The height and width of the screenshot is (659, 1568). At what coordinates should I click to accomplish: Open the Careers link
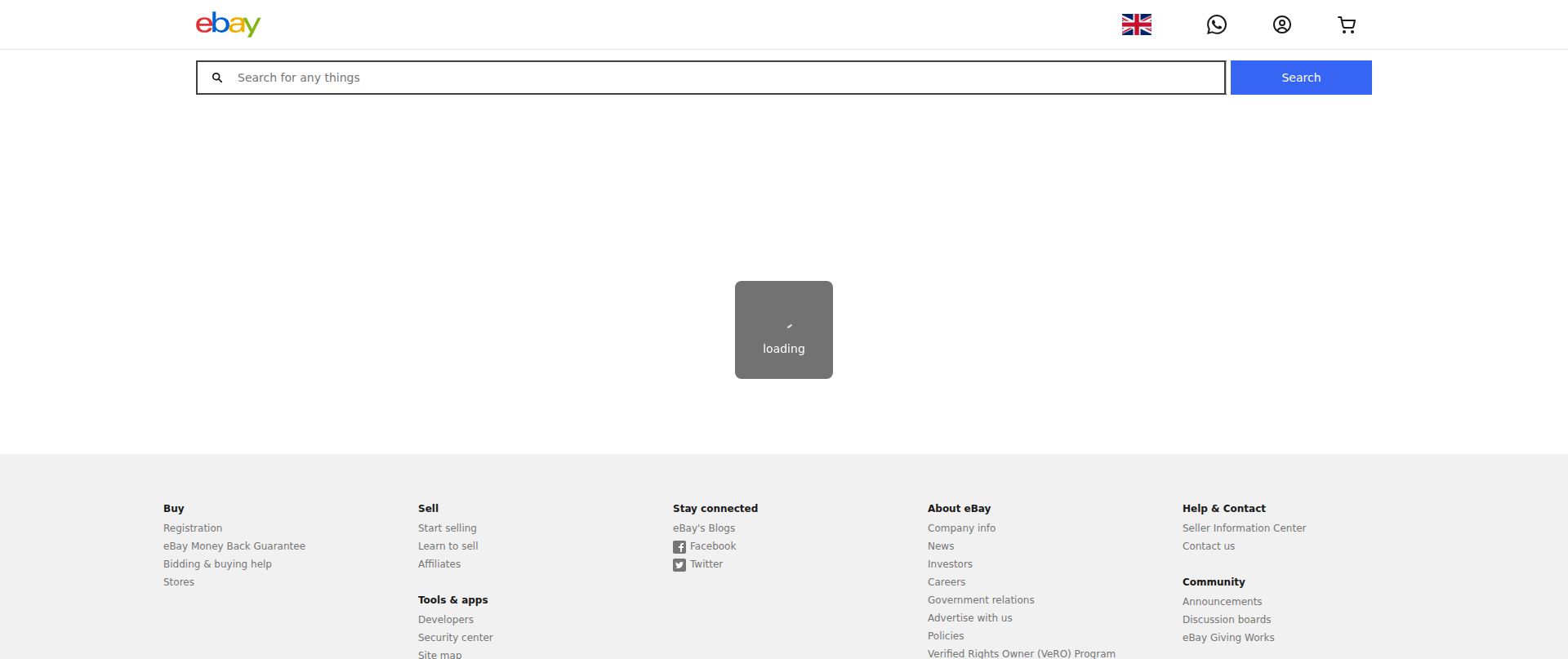pyautogui.click(x=947, y=582)
